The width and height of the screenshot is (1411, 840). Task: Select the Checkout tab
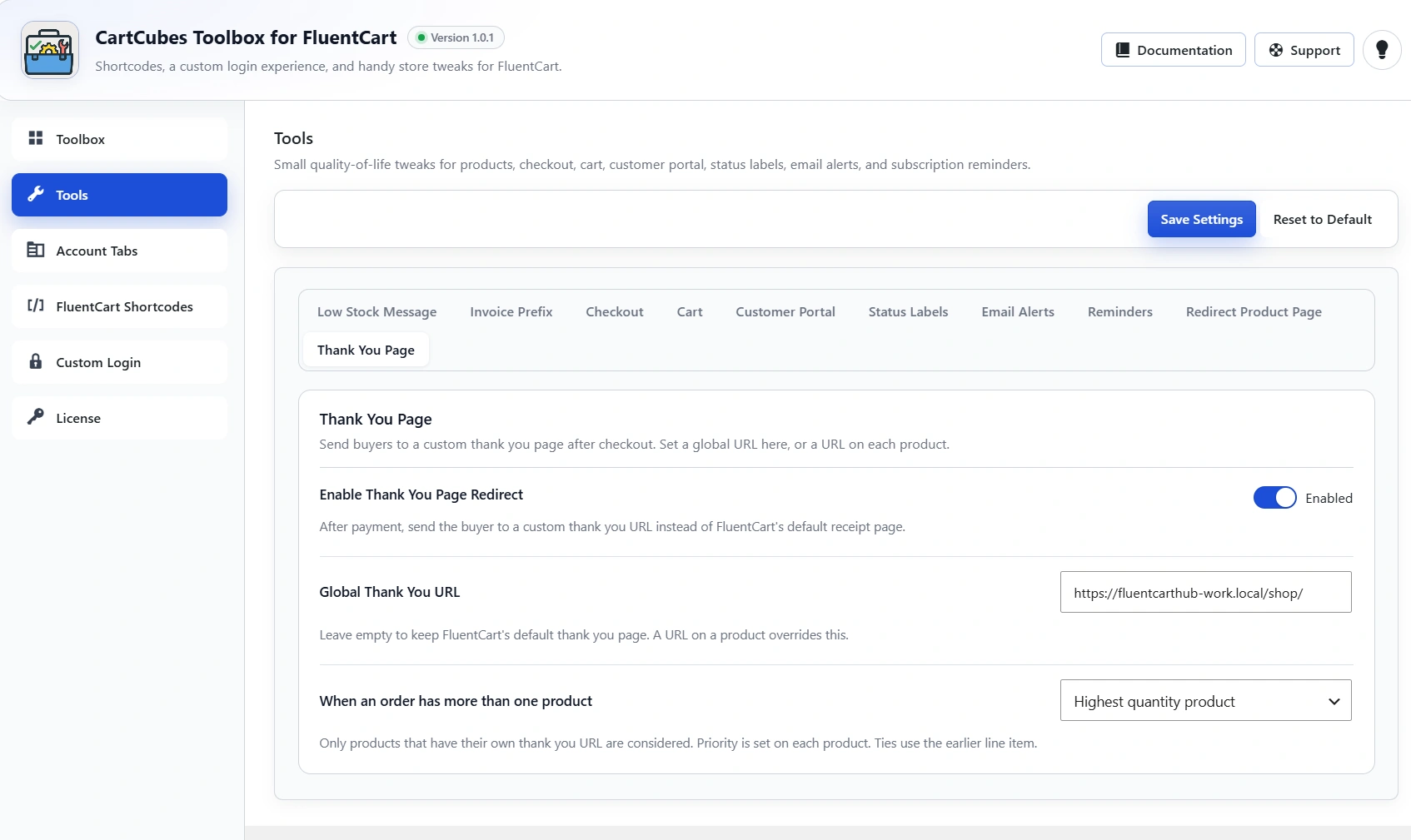pyautogui.click(x=615, y=312)
